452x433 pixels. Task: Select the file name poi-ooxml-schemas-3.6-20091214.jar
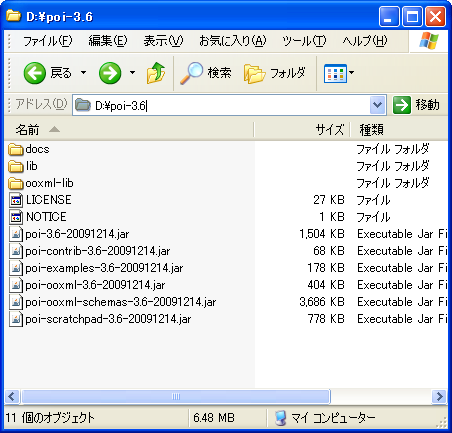point(121,302)
